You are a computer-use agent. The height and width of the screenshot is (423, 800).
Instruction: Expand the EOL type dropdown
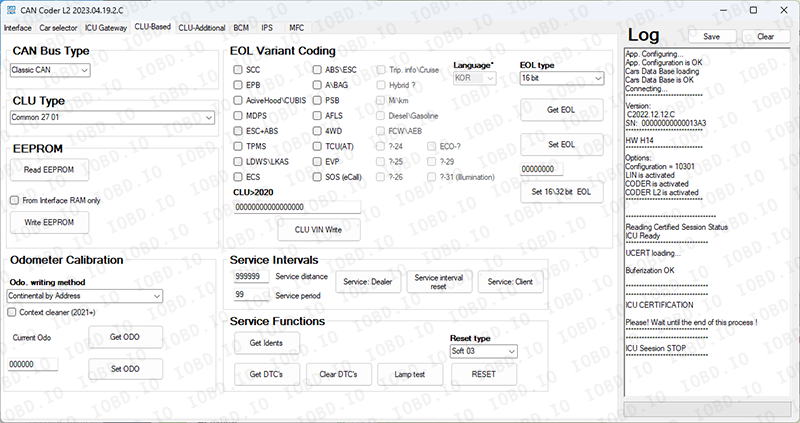(x=561, y=78)
